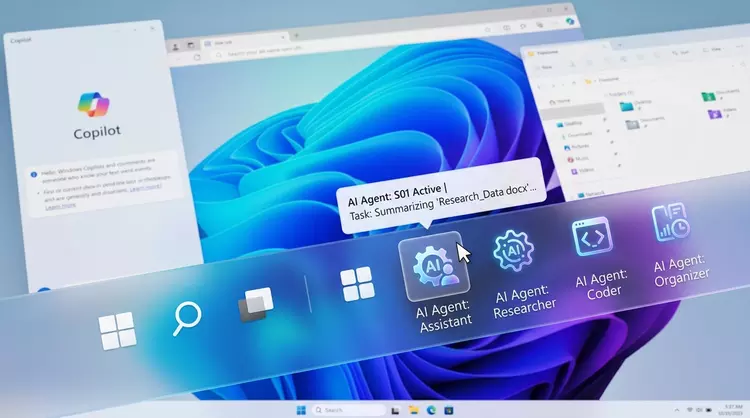Click Task View icon on bottom taskbar
Image resolution: width=750 pixels, height=418 pixels.
tap(396, 410)
